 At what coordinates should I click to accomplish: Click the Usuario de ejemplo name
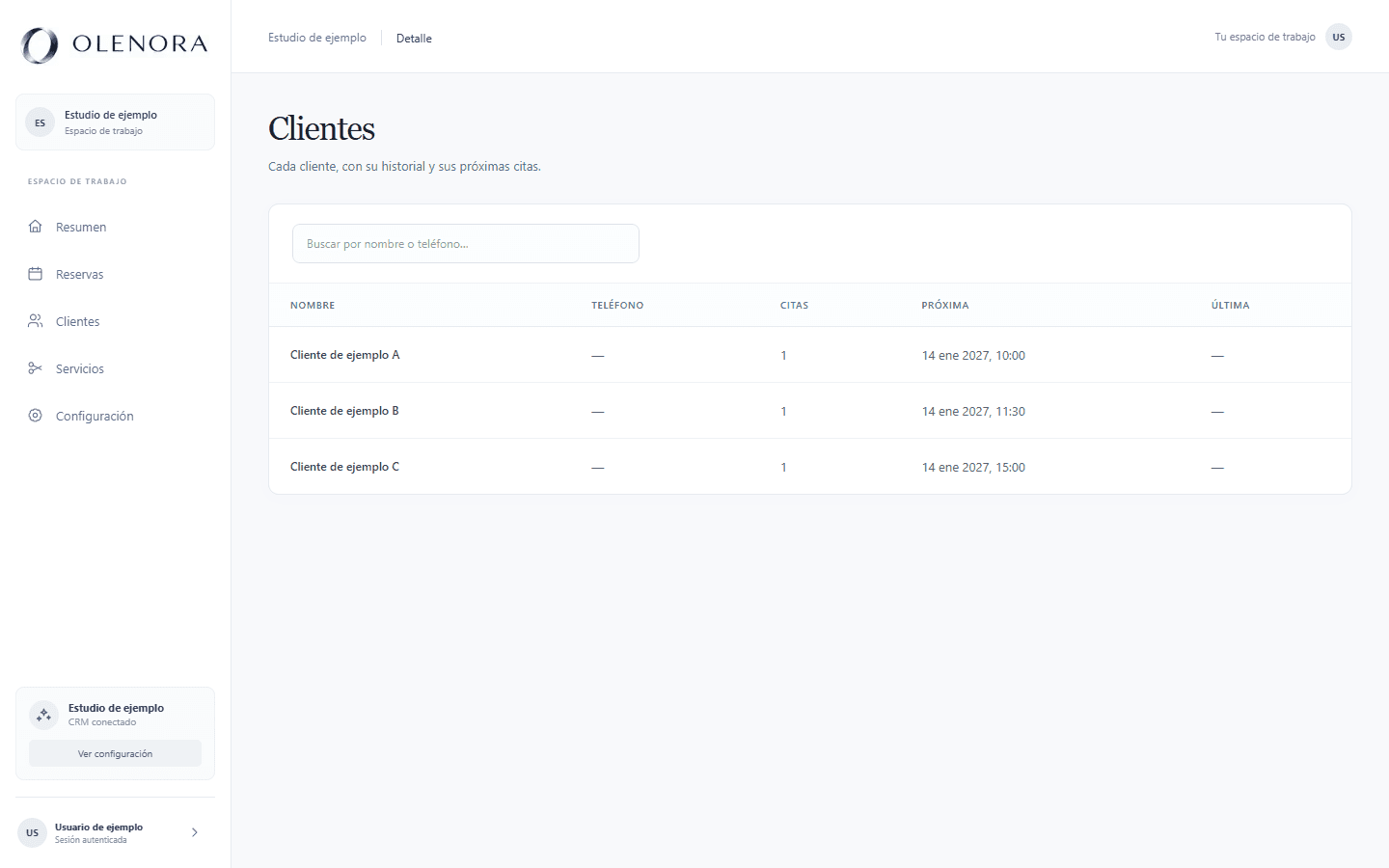pyautogui.click(x=98, y=827)
